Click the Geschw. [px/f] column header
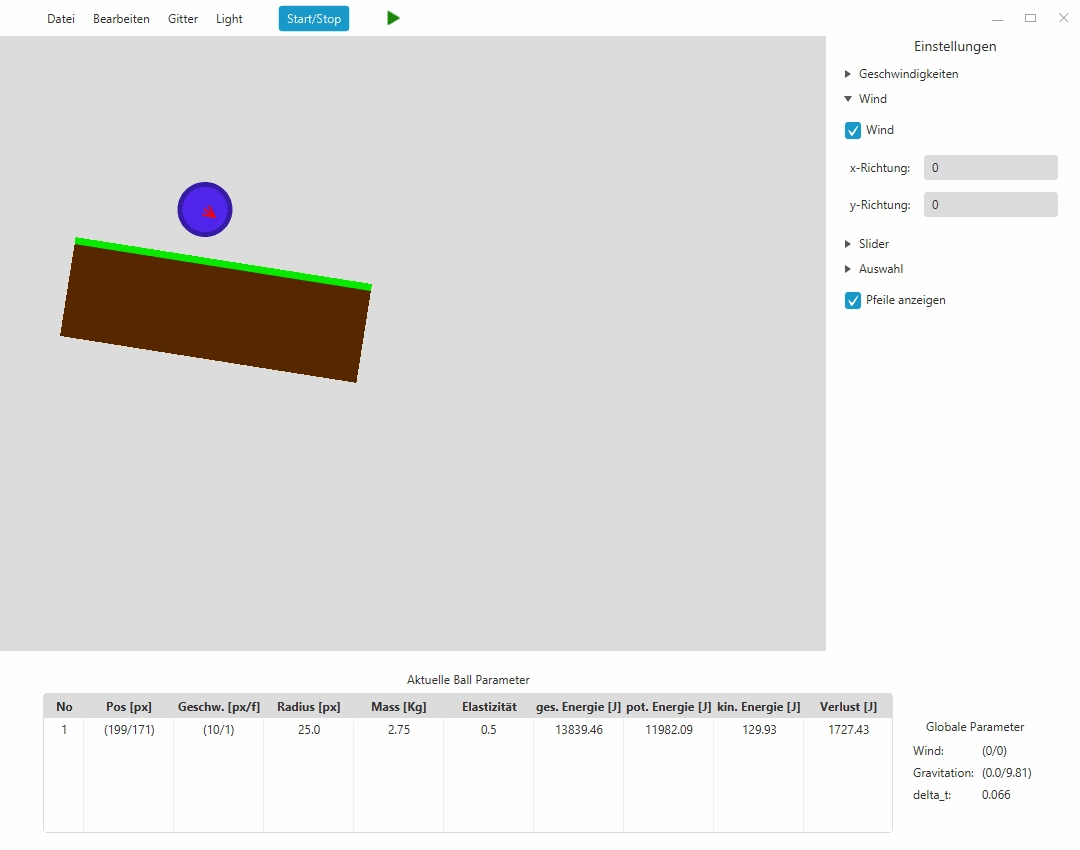 click(x=219, y=707)
